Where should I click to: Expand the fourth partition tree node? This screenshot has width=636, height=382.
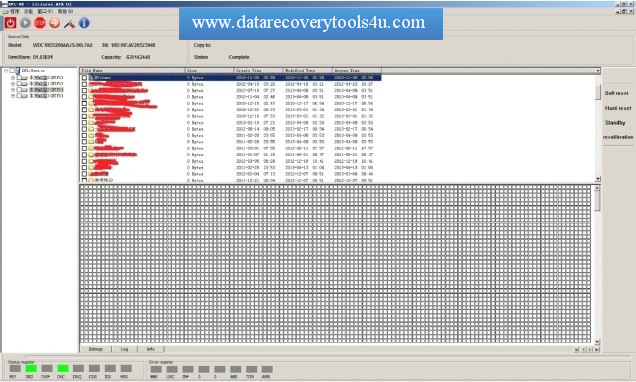[x=13, y=96]
